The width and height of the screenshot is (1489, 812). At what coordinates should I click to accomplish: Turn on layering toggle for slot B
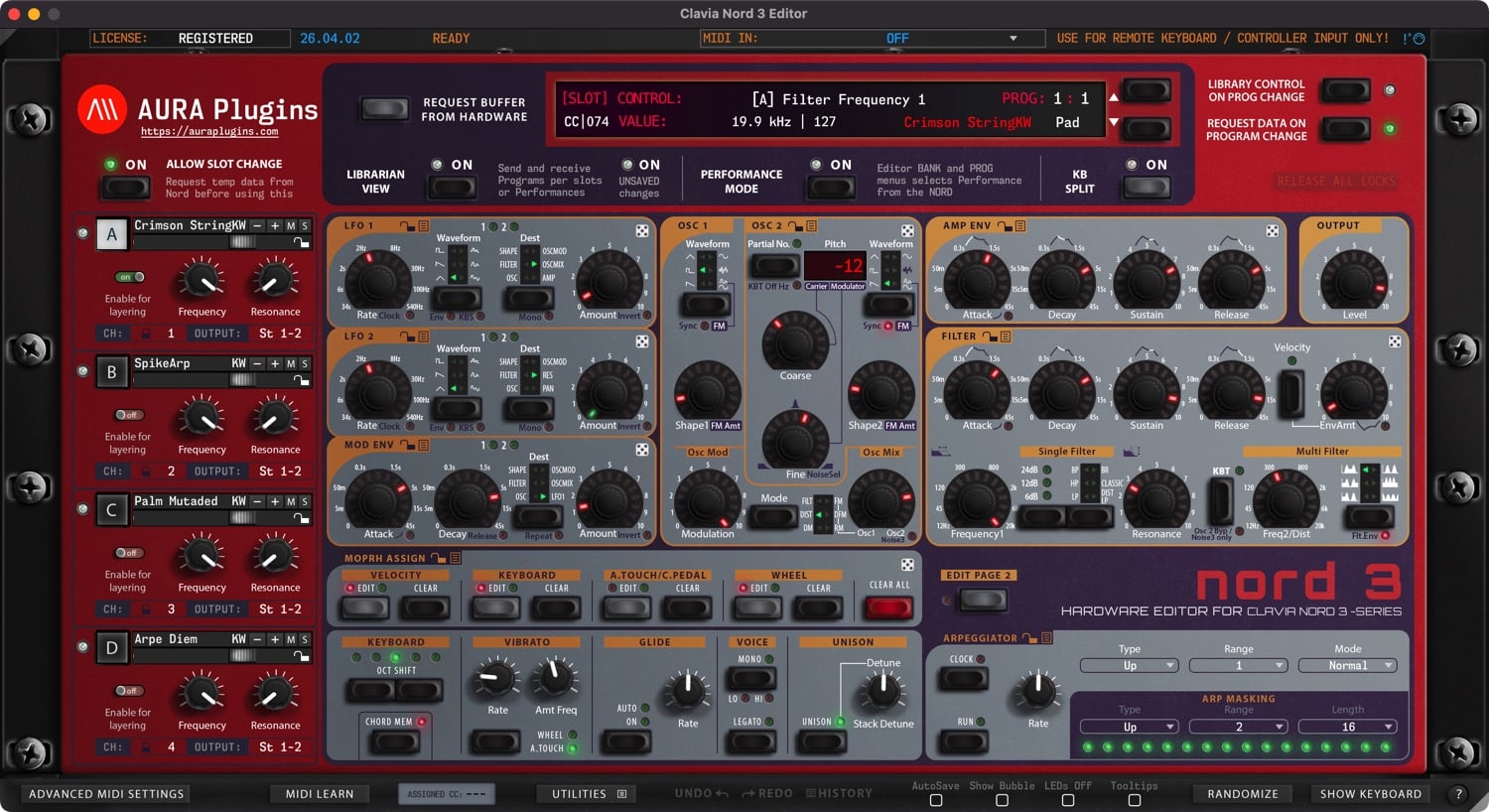[128, 415]
